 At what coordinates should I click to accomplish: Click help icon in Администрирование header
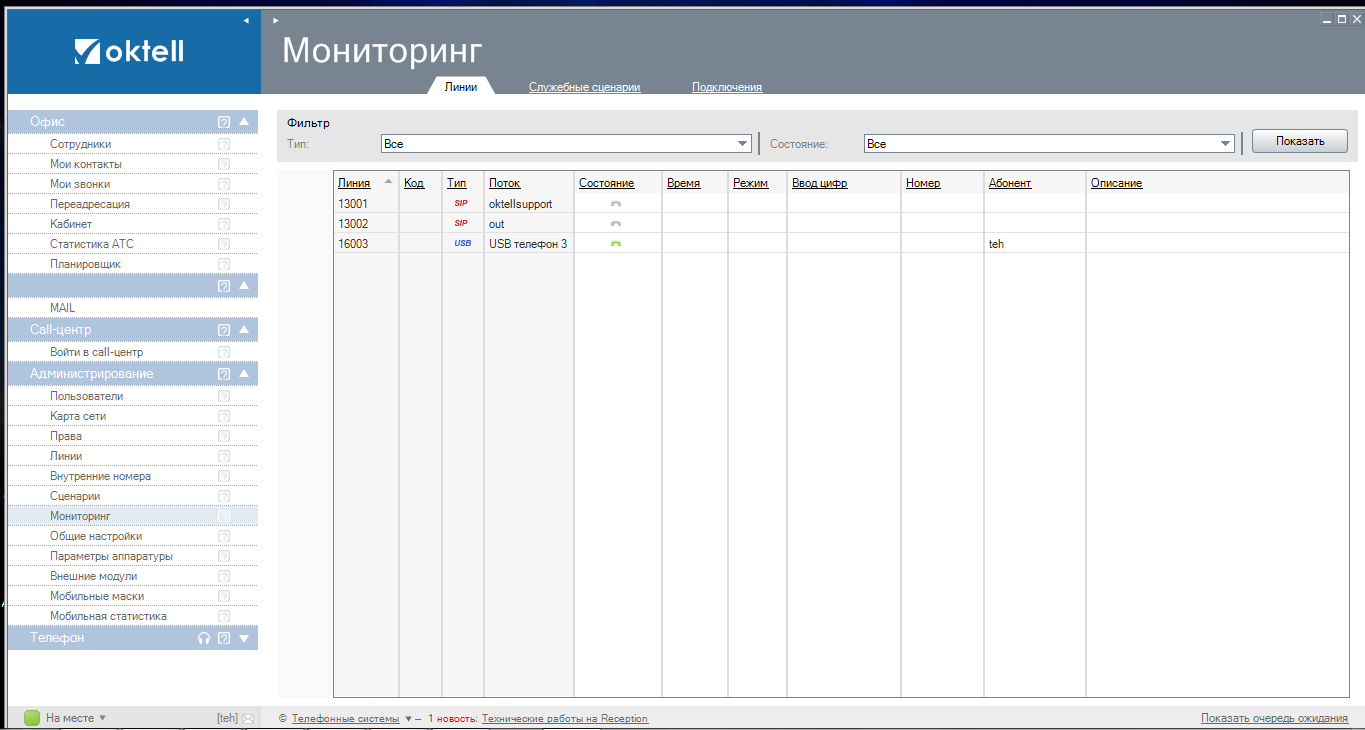(224, 374)
